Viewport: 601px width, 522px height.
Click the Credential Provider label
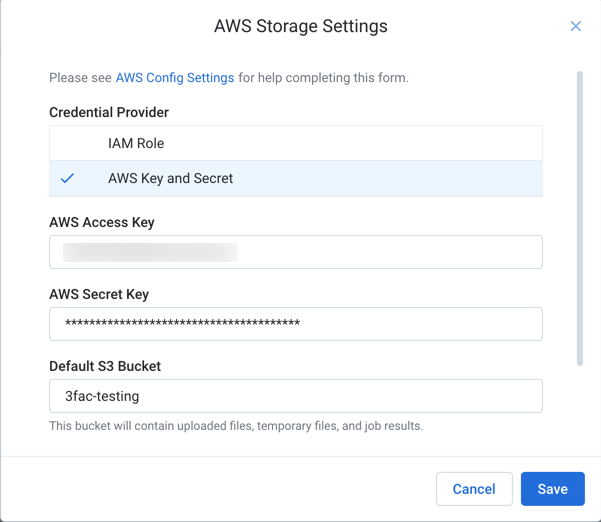click(109, 112)
